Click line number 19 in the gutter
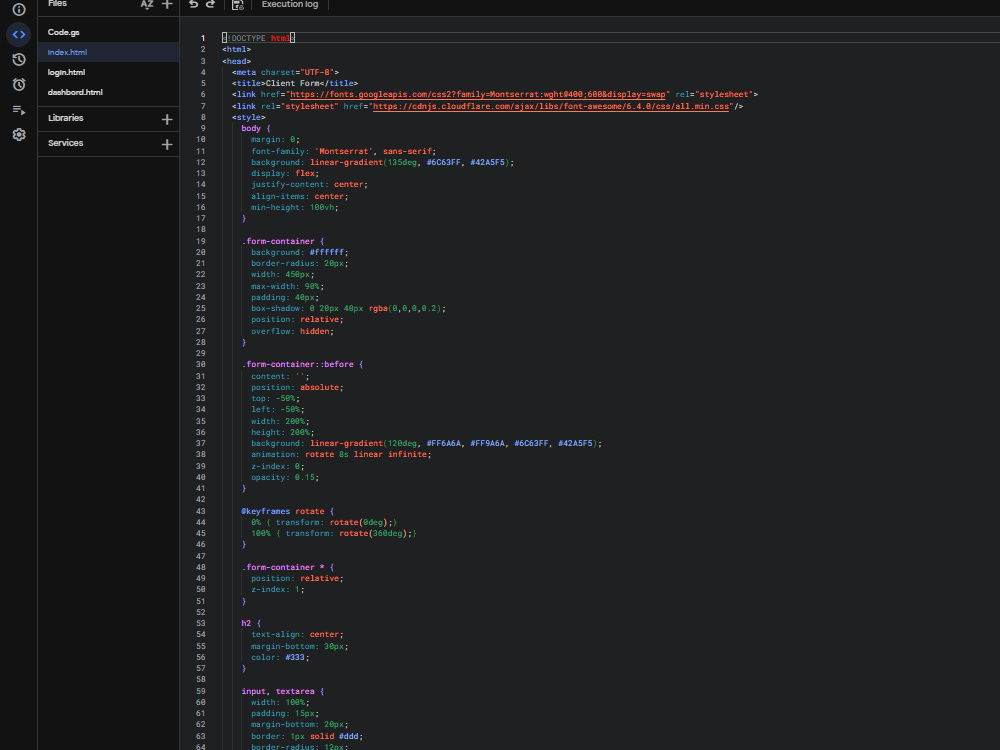Viewport: 1000px width, 750px height. click(200, 241)
